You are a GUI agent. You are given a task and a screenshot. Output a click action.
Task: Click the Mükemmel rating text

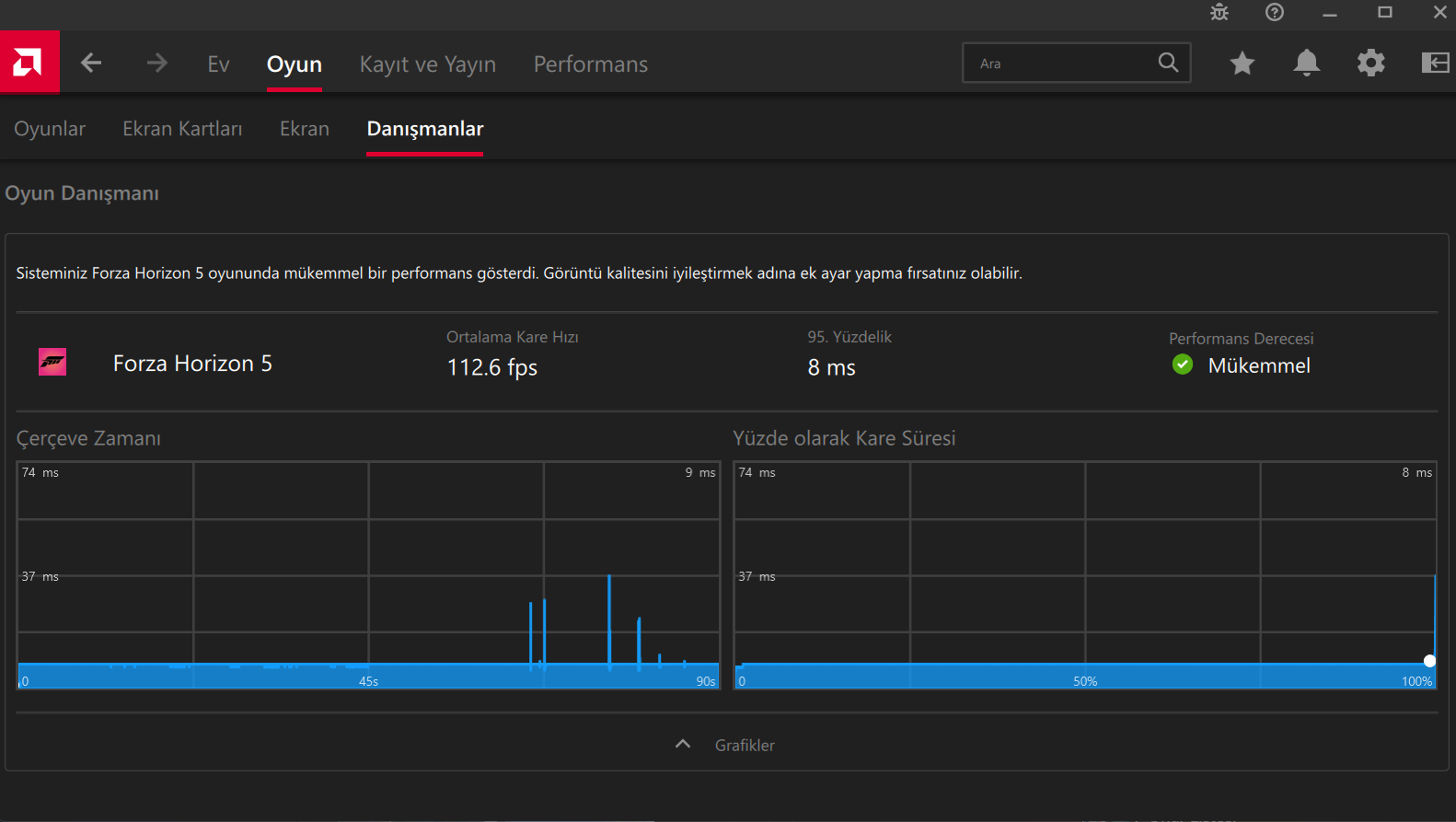pos(1259,365)
